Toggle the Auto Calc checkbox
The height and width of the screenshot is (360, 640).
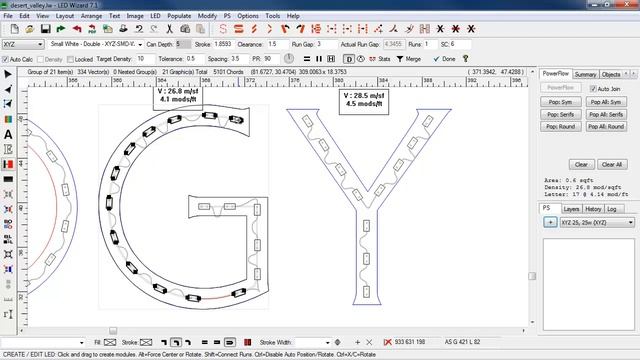pos(5,60)
